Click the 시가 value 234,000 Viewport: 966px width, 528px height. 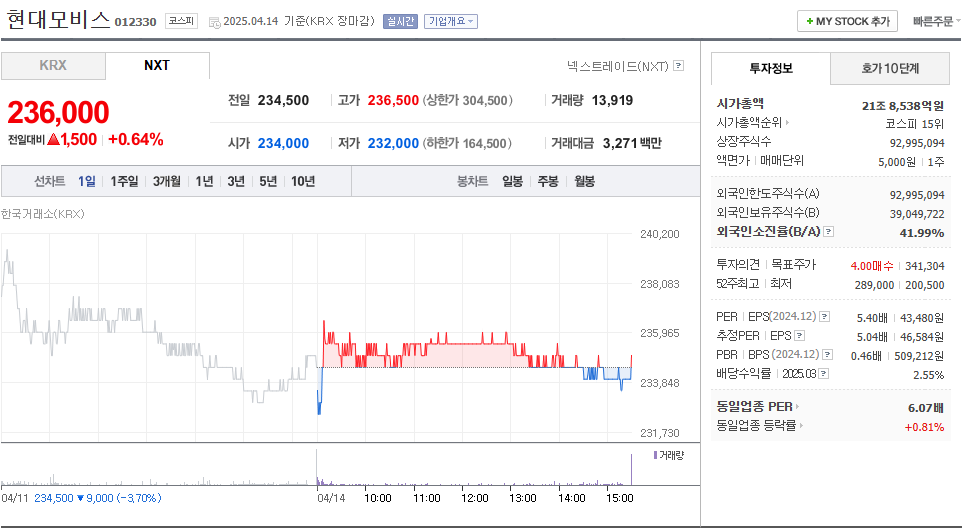tap(283, 143)
